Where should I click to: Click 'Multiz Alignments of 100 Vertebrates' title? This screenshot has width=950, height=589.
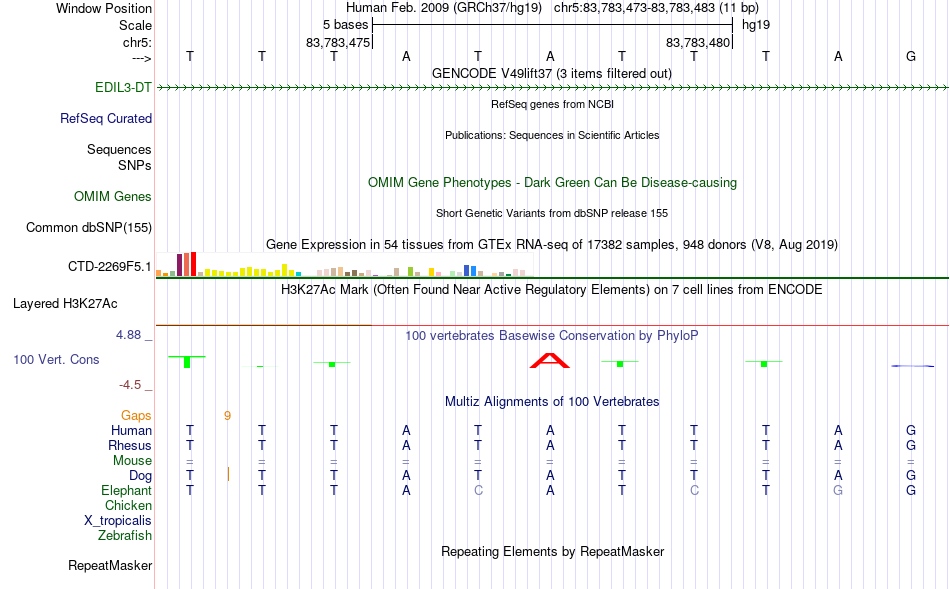552,402
